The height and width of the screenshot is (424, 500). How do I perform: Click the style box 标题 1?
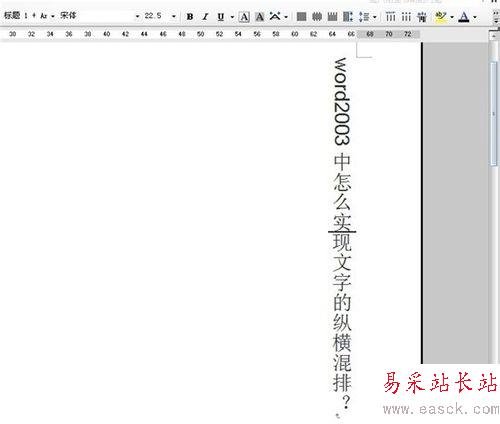tap(25, 16)
